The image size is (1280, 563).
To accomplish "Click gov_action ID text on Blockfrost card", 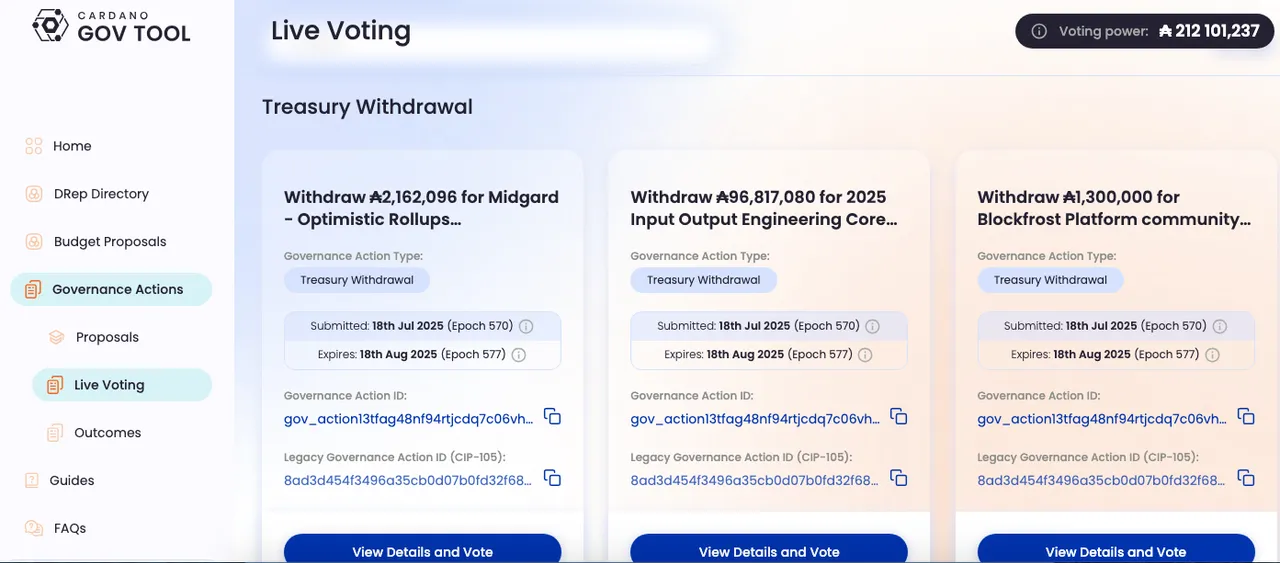I will 1102,419.
